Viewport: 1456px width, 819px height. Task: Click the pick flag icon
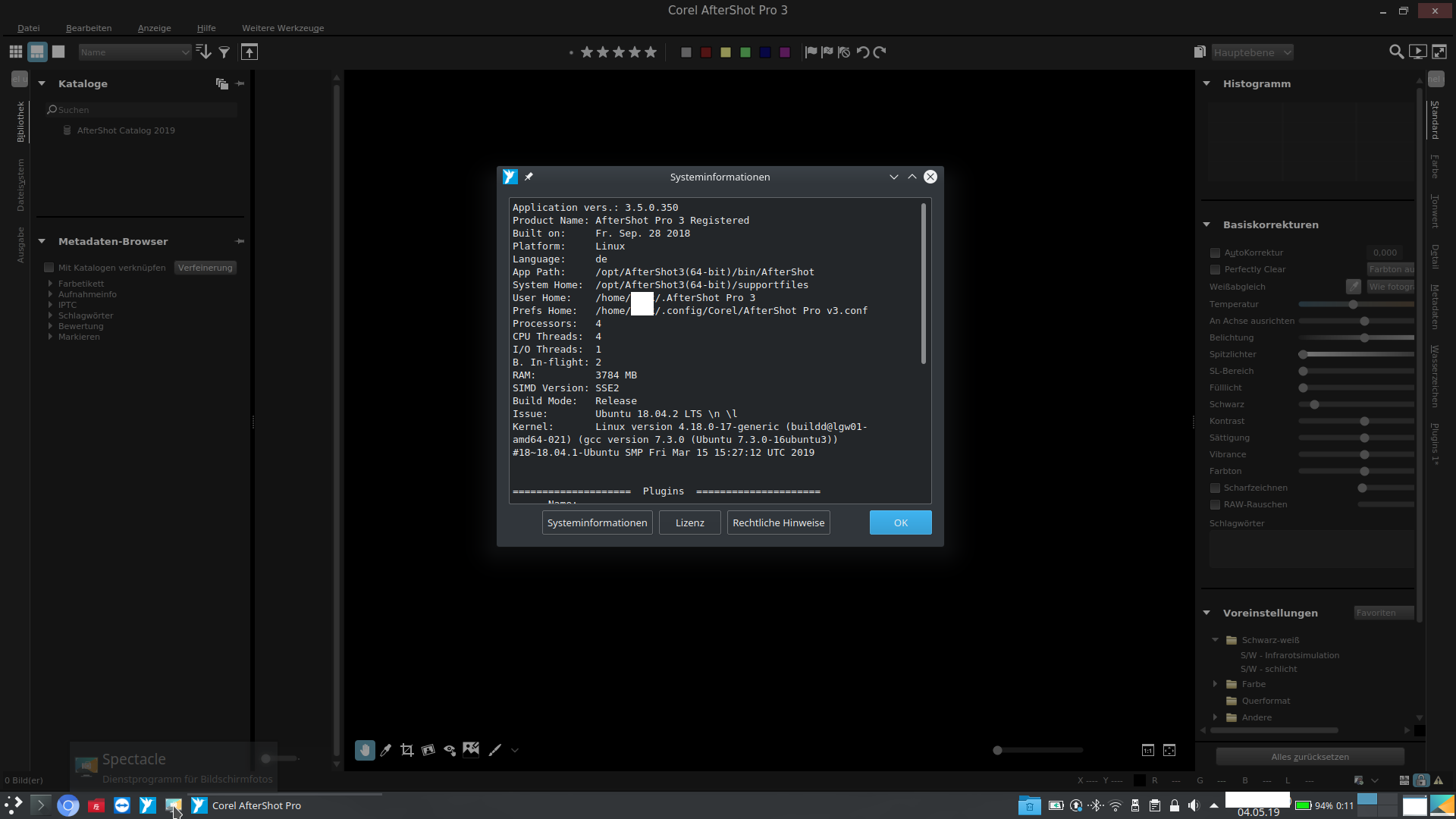click(811, 52)
